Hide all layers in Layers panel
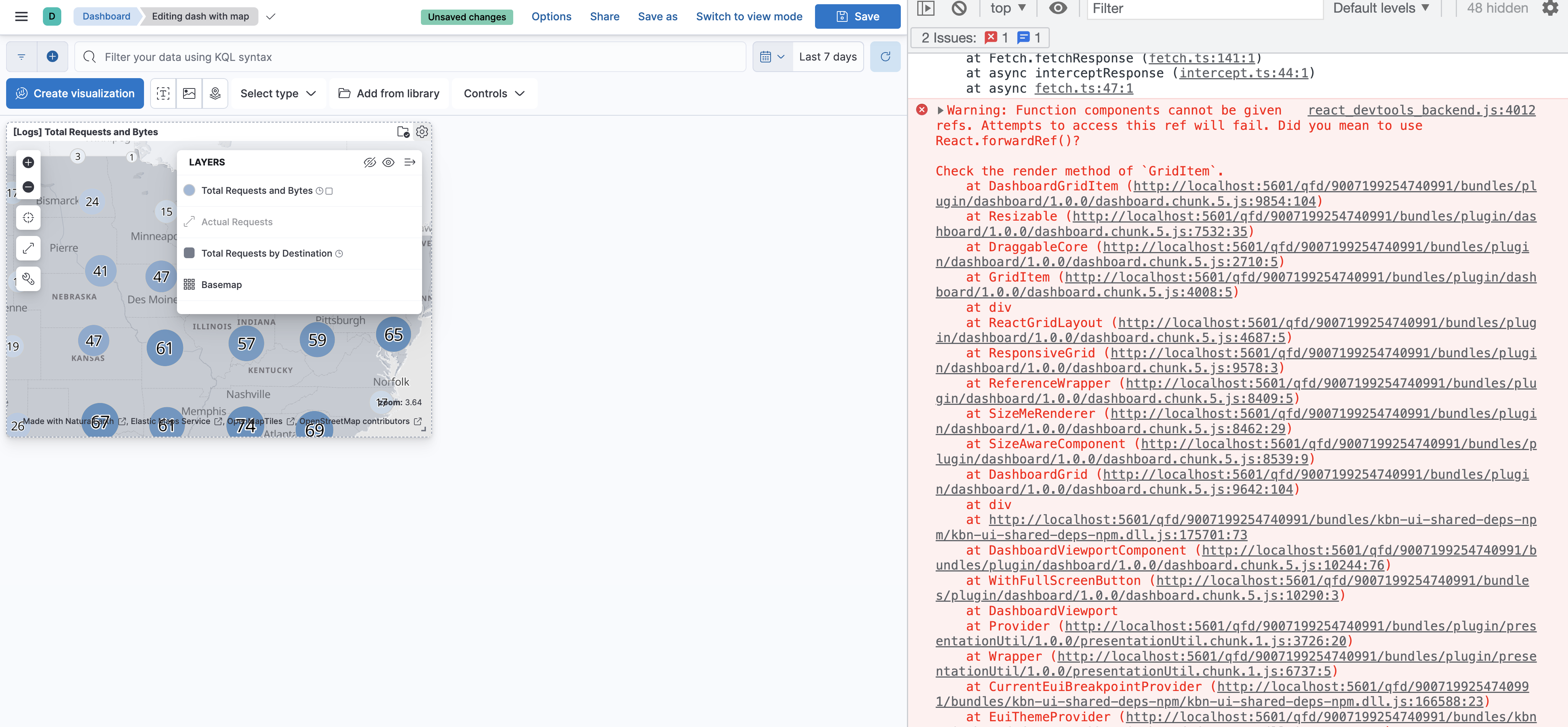 [x=370, y=162]
